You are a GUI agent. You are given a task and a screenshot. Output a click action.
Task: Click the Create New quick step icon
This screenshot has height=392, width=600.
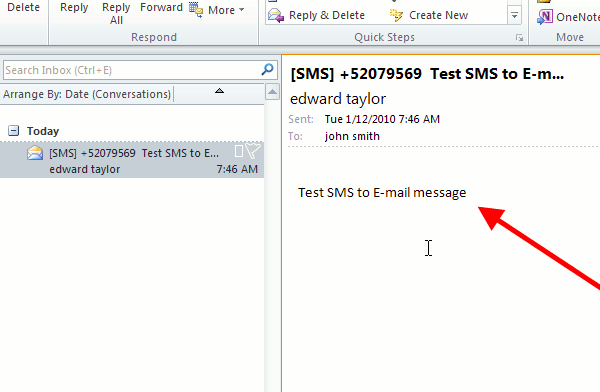pyautogui.click(x=396, y=15)
